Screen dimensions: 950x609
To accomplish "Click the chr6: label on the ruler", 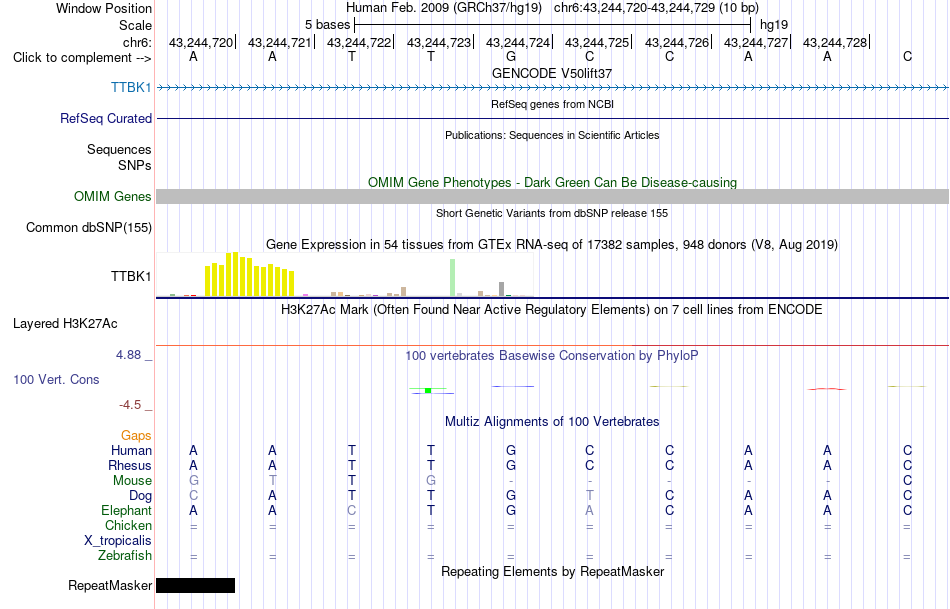I will [x=137, y=42].
